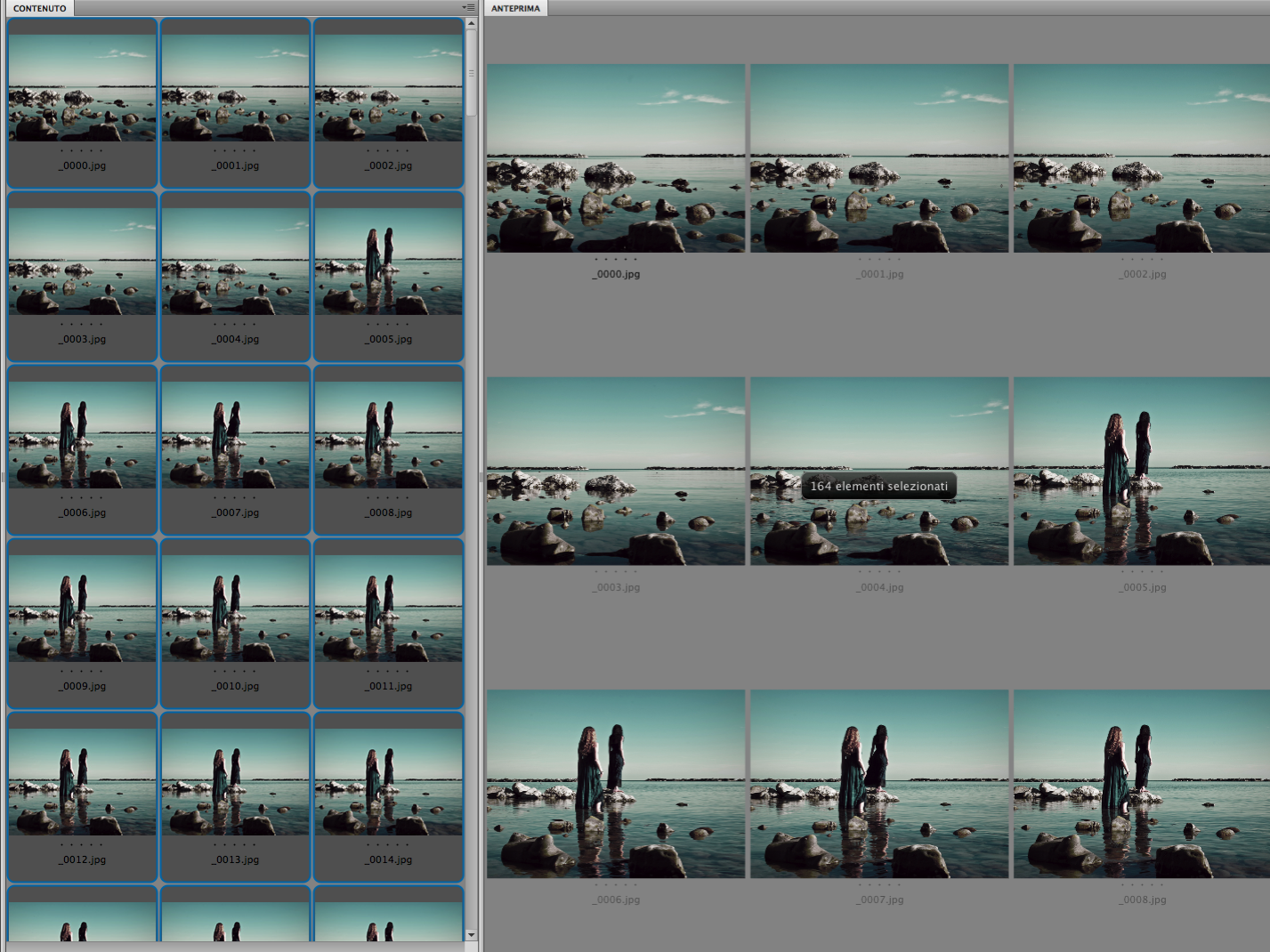Click the divider between Contenuto and Anteprima panels

click(481, 477)
